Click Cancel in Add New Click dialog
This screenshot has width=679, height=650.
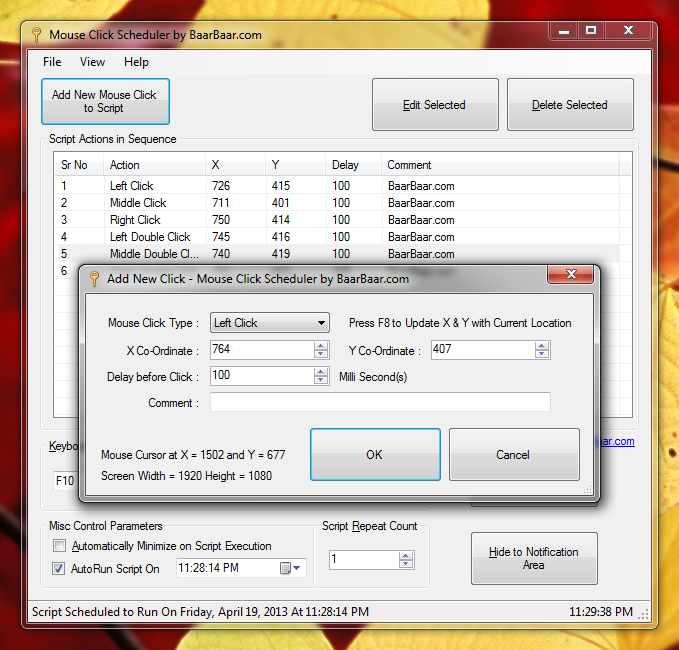(x=514, y=454)
